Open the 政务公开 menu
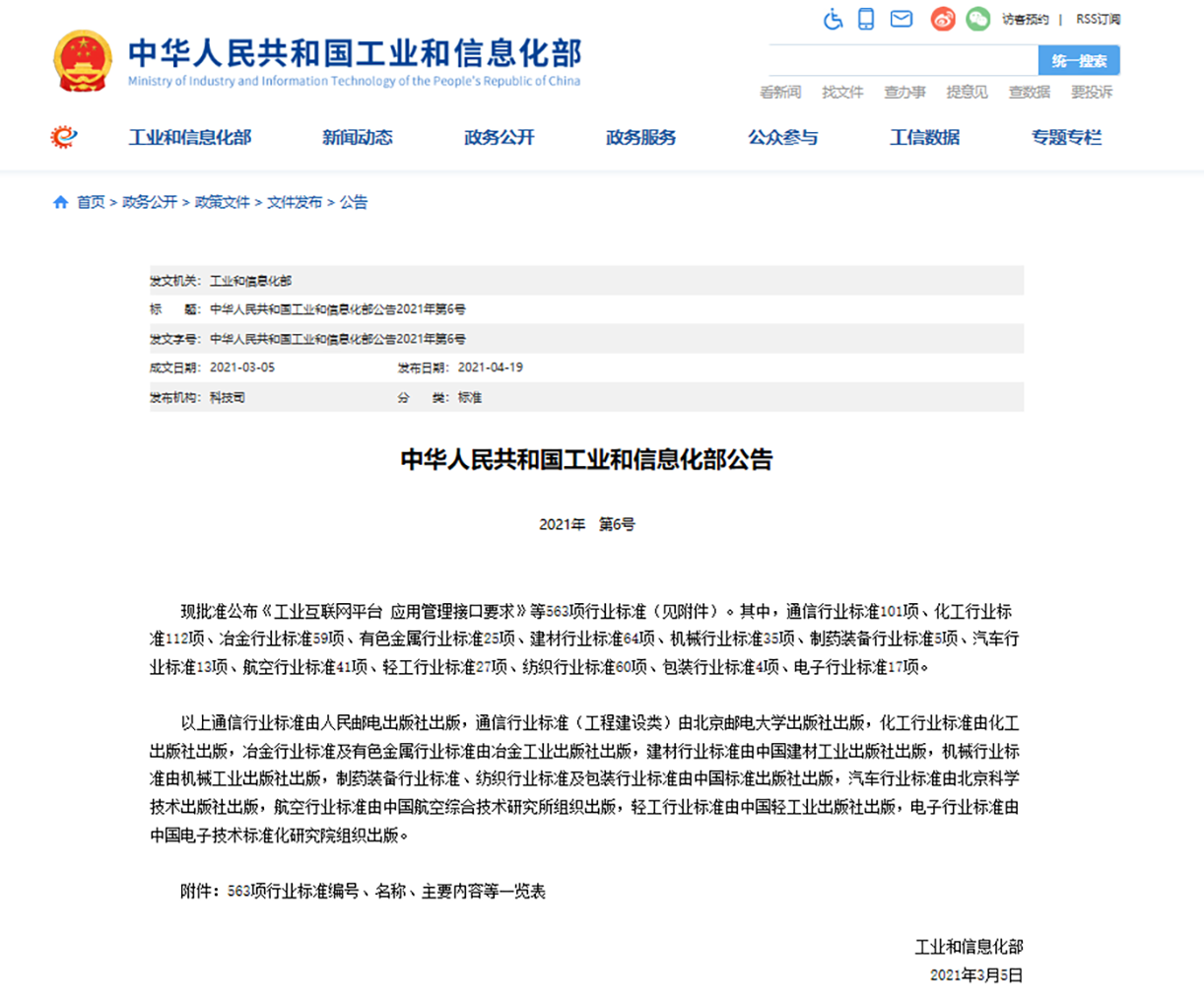The image size is (1204, 1006). [500, 137]
